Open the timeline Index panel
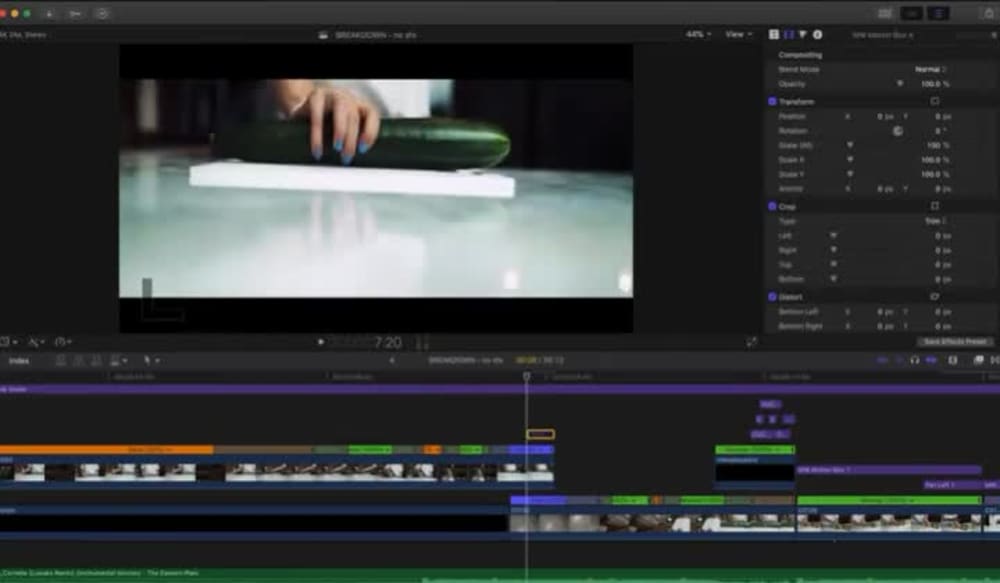Image resolution: width=1000 pixels, height=583 pixels. tap(18, 360)
